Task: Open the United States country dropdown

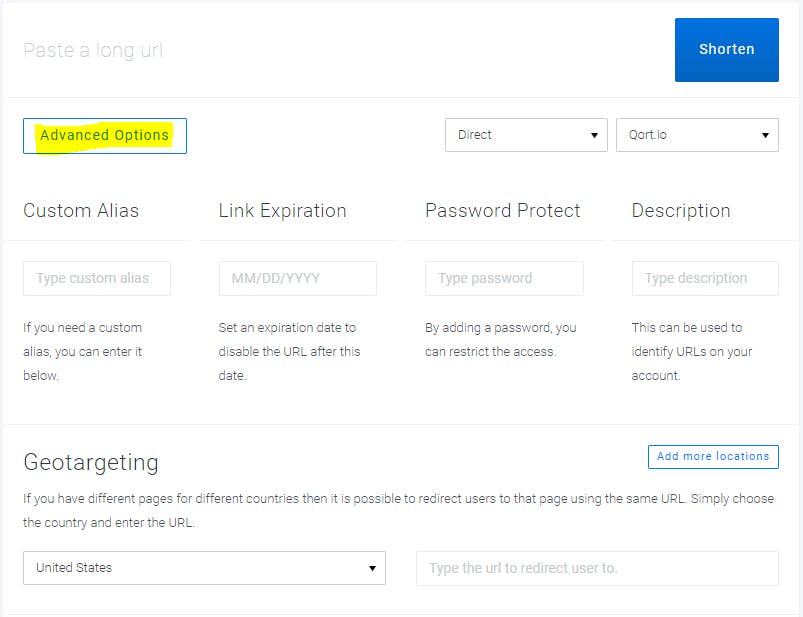Action: [x=204, y=568]
